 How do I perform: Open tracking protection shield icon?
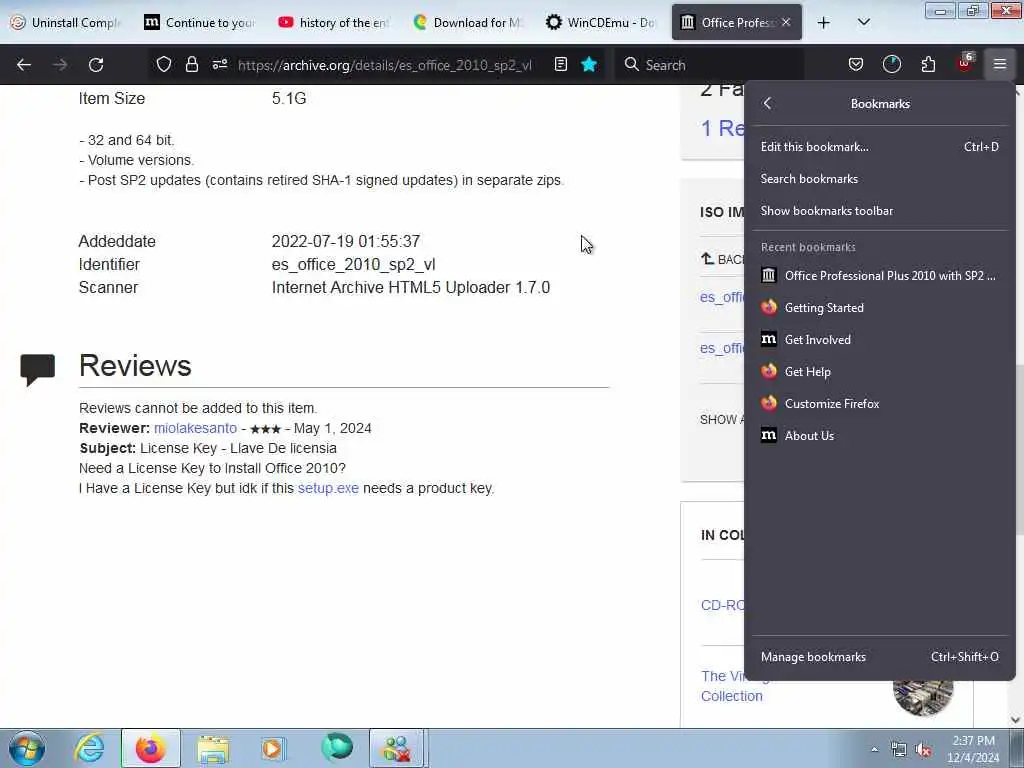tap(164, 64)
